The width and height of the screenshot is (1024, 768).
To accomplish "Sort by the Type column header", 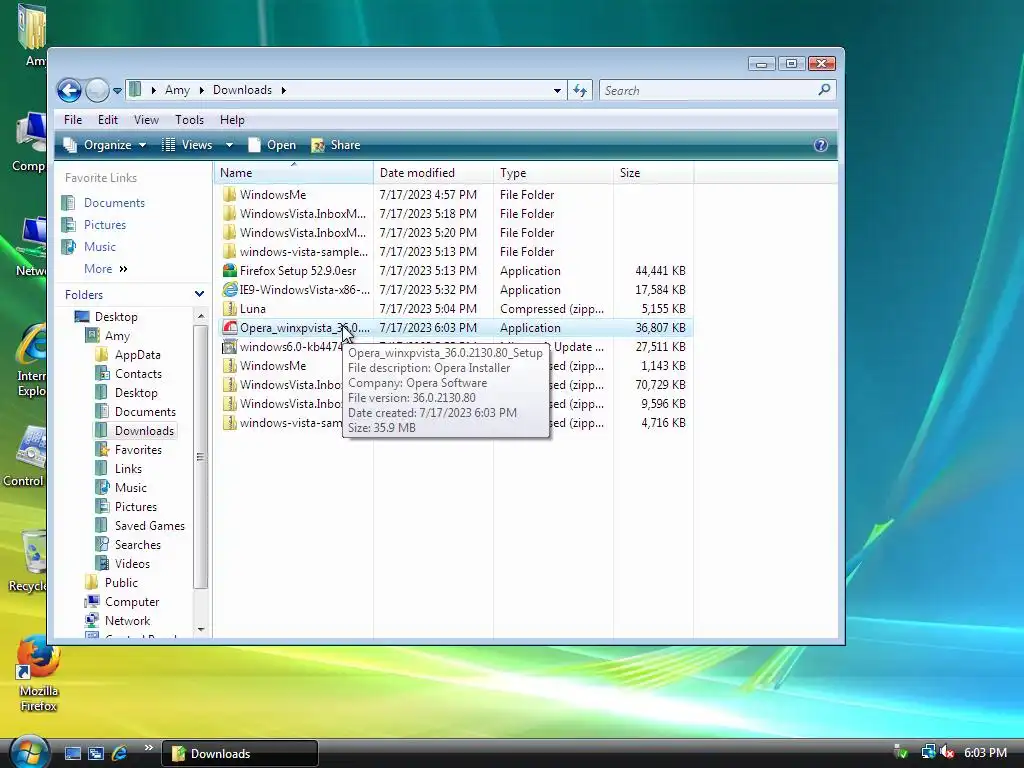I will click(553, 172).
